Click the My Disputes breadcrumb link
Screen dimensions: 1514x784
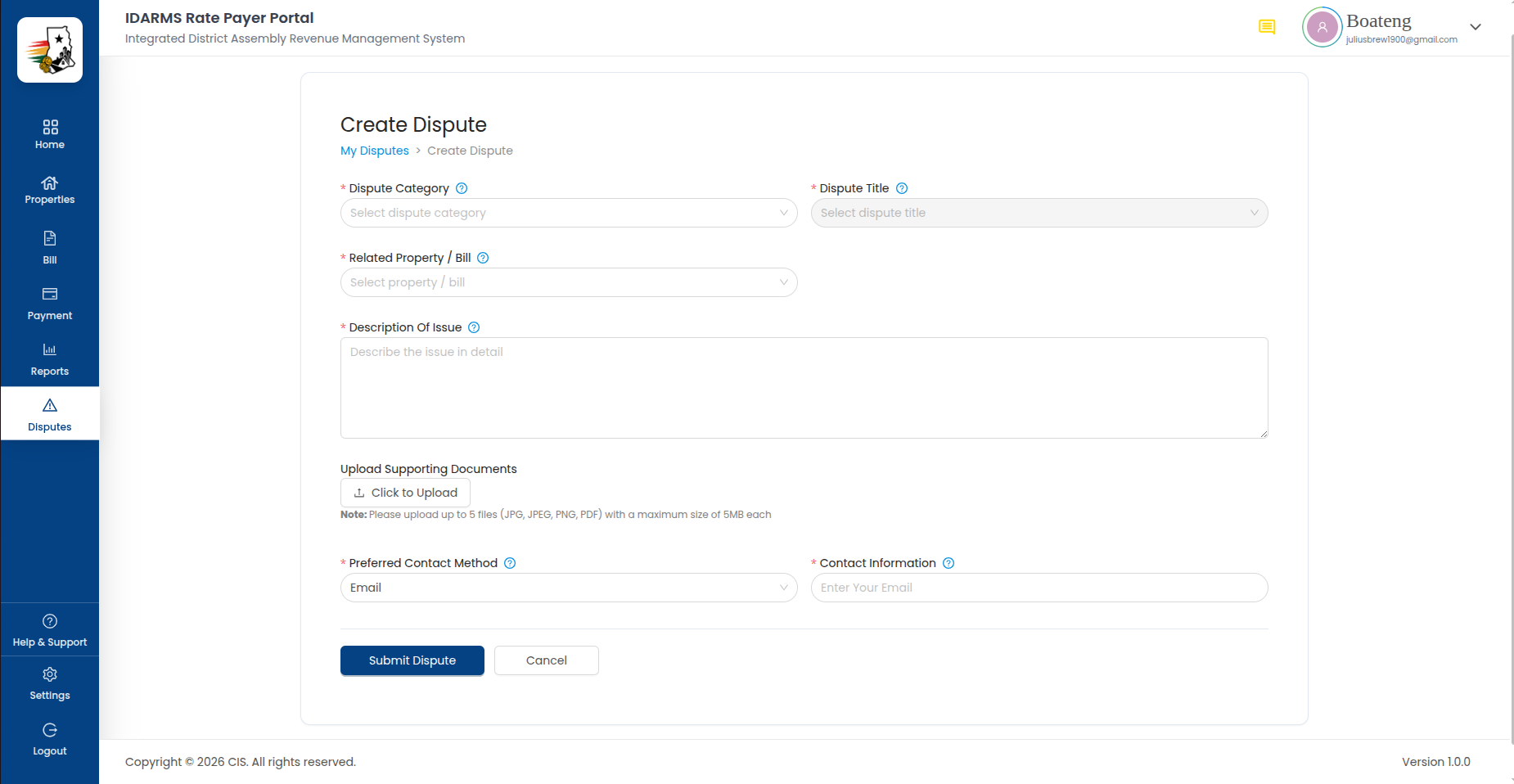coord(375,151)
